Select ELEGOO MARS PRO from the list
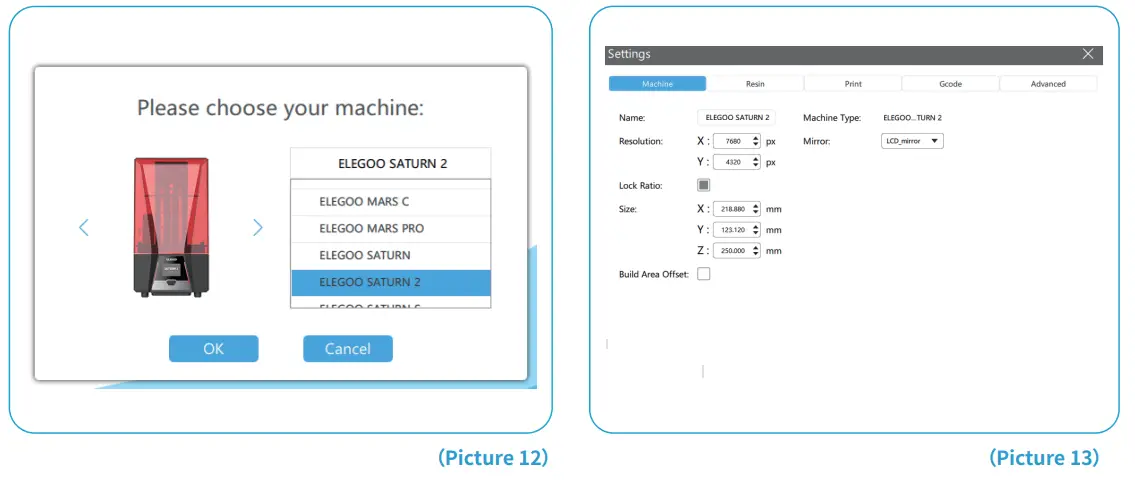 coord(391,229)
